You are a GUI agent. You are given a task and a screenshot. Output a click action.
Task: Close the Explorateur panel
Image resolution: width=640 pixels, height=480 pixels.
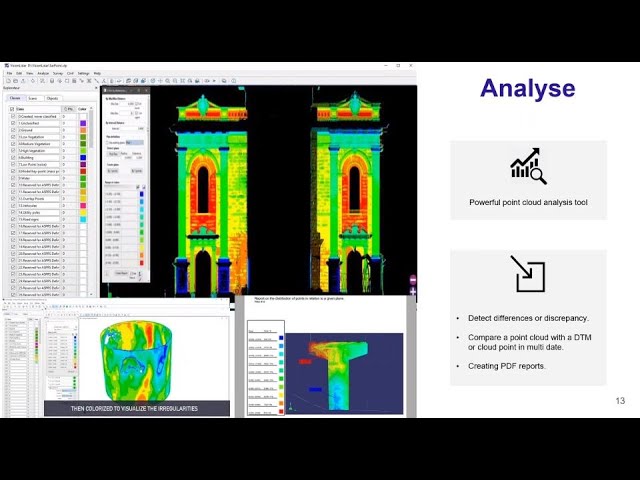click(96, 88)
